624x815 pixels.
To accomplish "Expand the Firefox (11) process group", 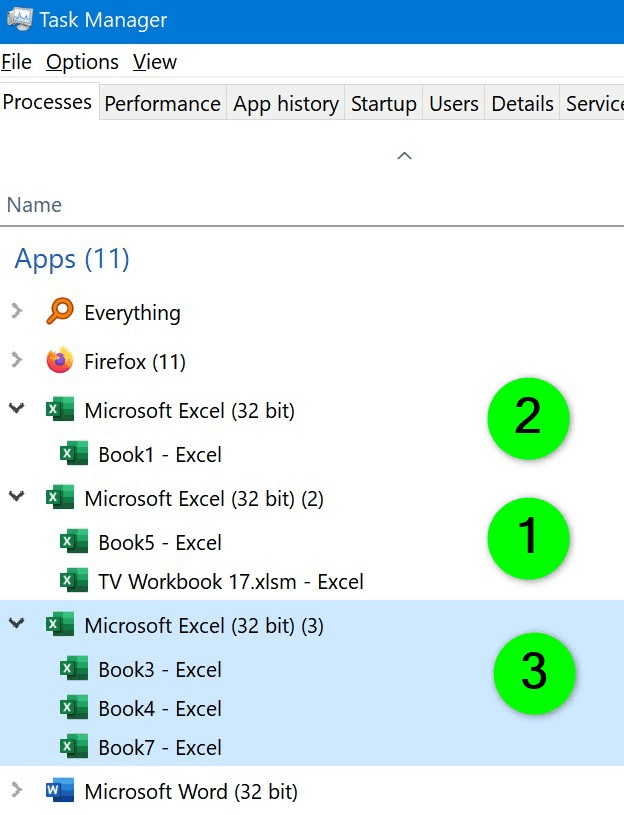I will pyautogui.click(x=17, y=360).
